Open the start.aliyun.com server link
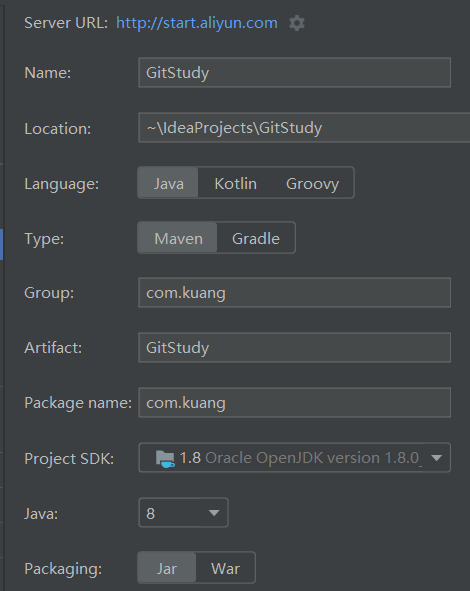This screenshot has width=470, height=591. 197,23
